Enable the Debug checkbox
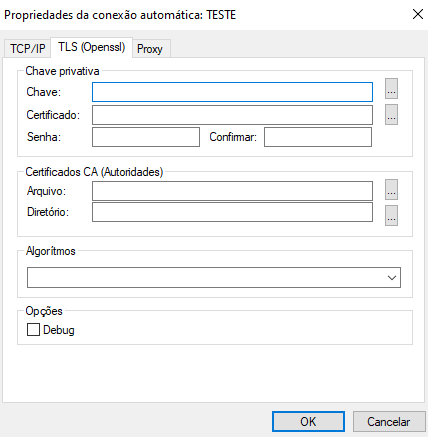This screenshot has width=428, height=437. pos(33,330)
